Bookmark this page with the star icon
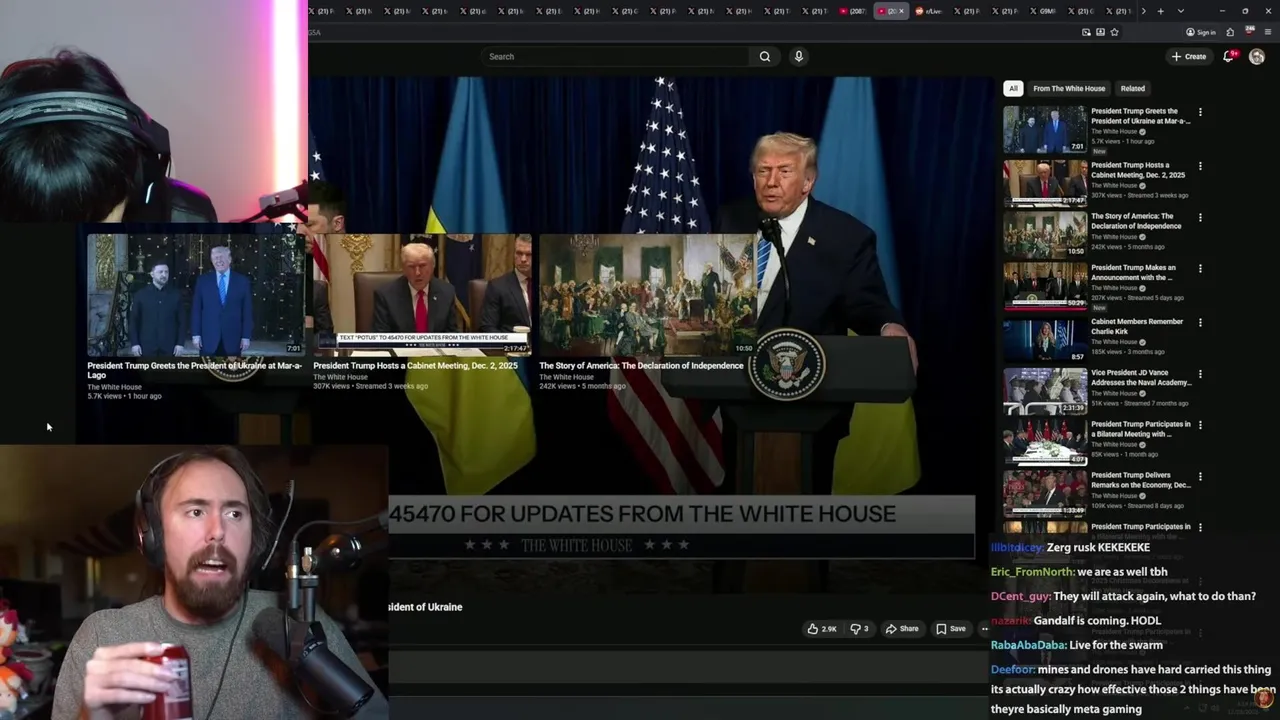The width and height of the screenshot is (1280, 720). tap(1115, 32)
